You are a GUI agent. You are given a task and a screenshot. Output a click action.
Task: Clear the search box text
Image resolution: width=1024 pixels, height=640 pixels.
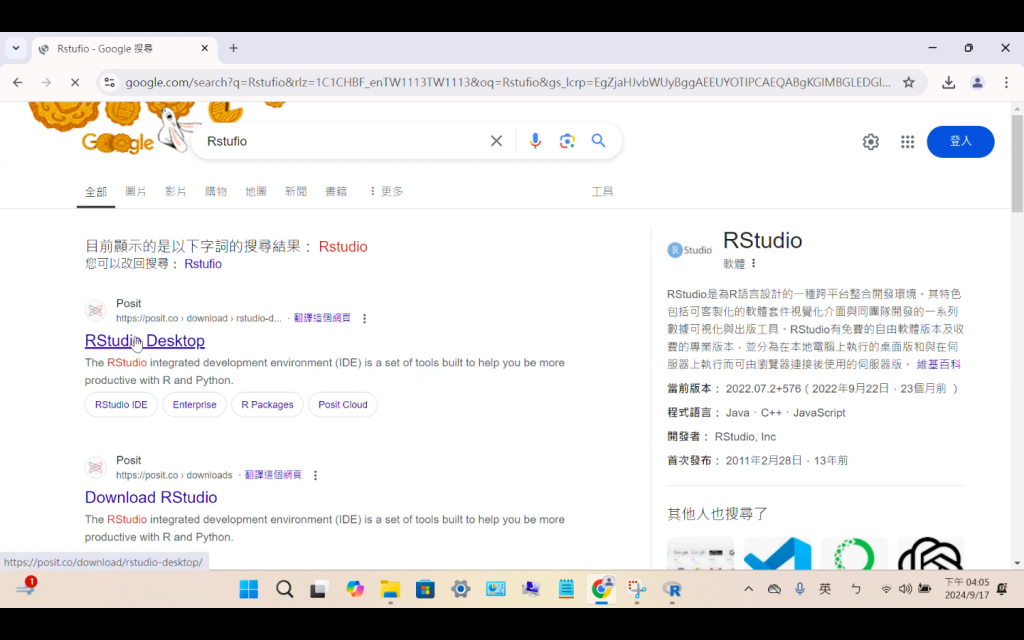tap(496, 141)
